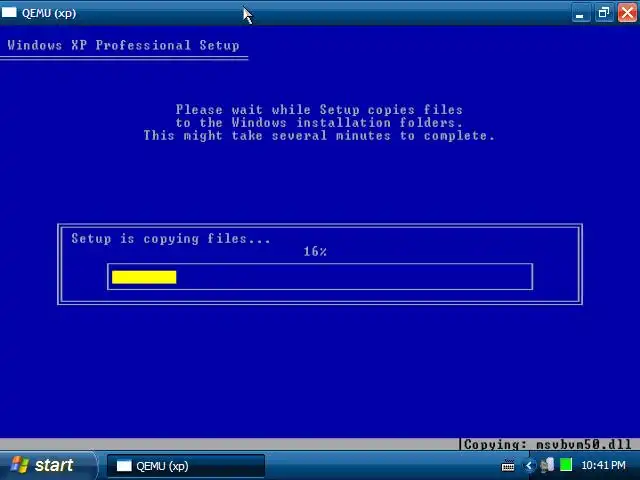Click the network computers tray icon
The image size is (640, 480).
tap(547, 465)
